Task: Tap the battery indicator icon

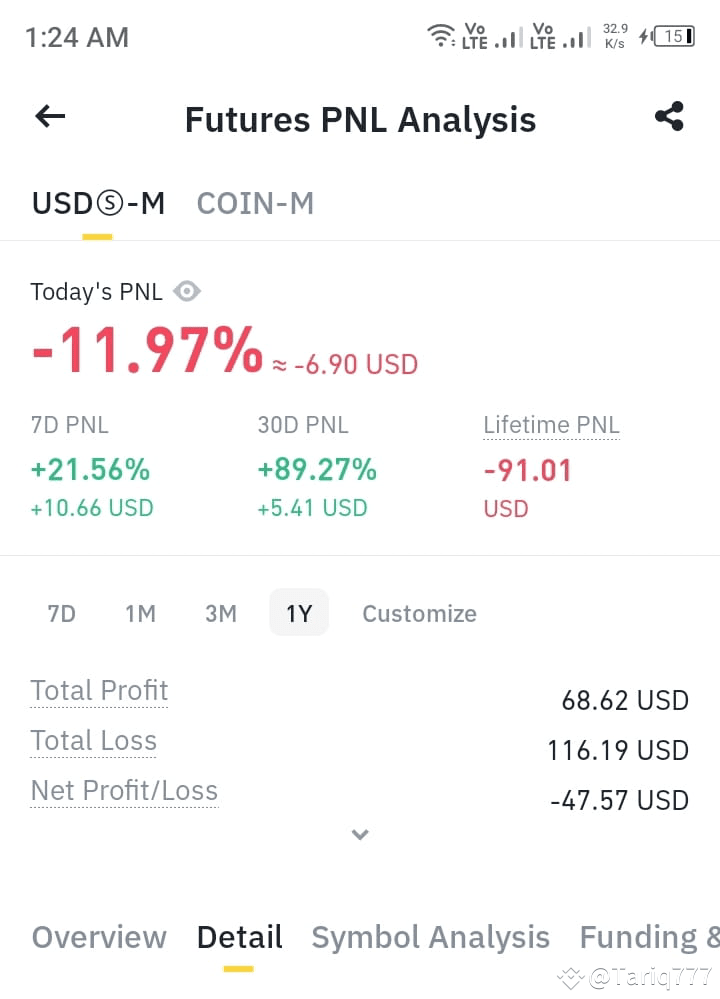Action: point(674,36)
